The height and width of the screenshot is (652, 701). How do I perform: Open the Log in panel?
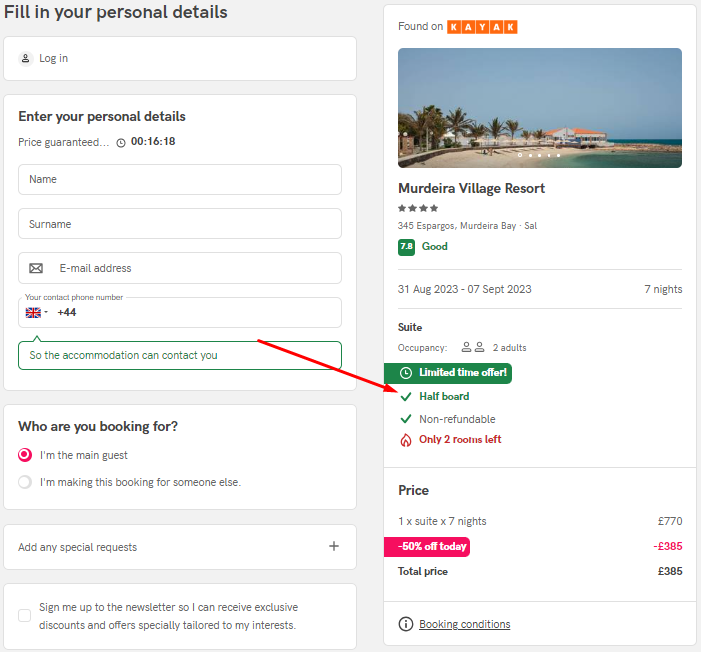tap(180, 59)
